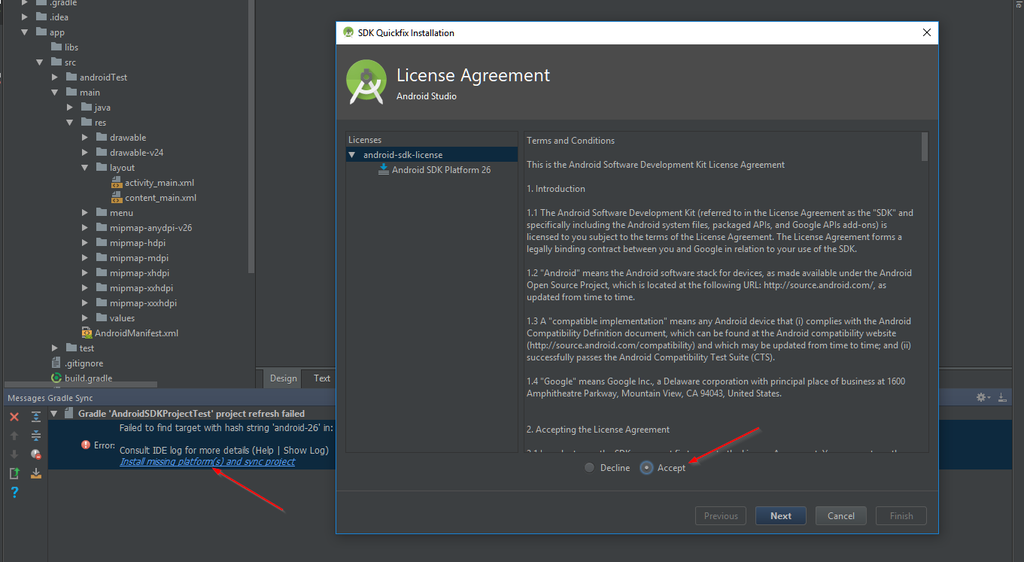Click the red X close icon in Messages panel
1024x562 pixels.
coord(14,416)
